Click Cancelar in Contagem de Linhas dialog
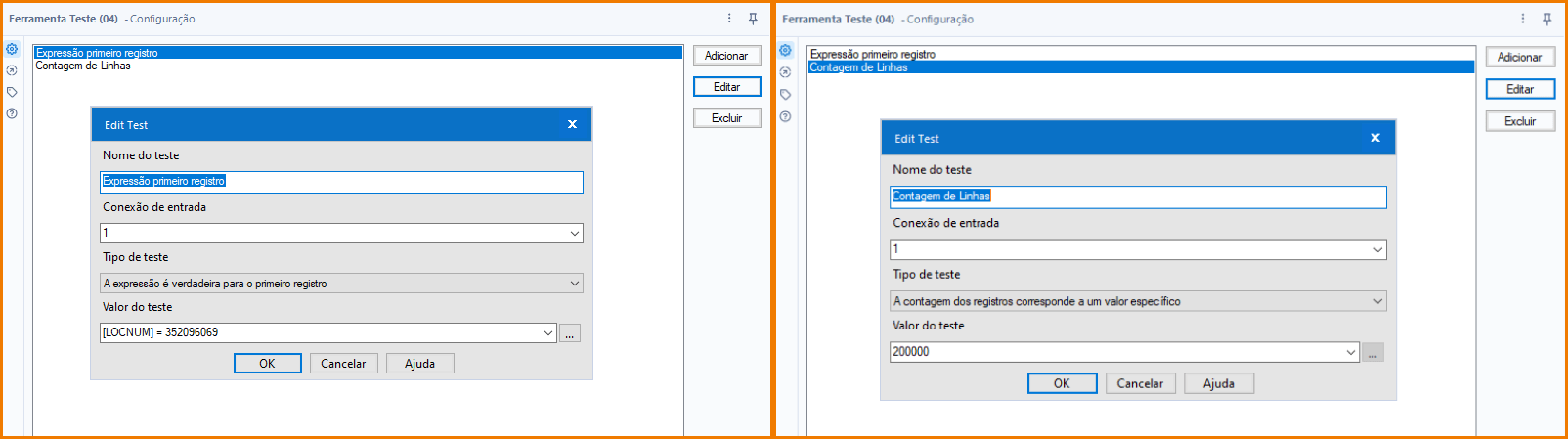 pyautogui.click(x=1140, y=383)
